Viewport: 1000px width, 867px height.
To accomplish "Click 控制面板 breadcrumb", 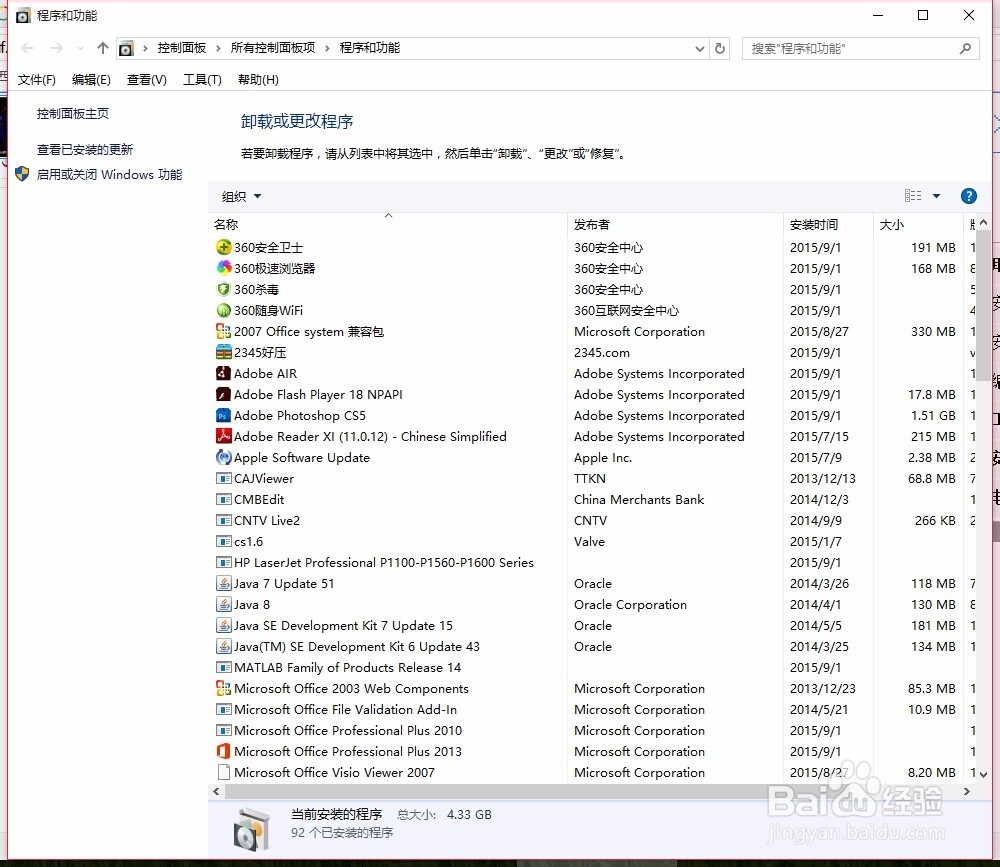I will (x=182, y=48).
